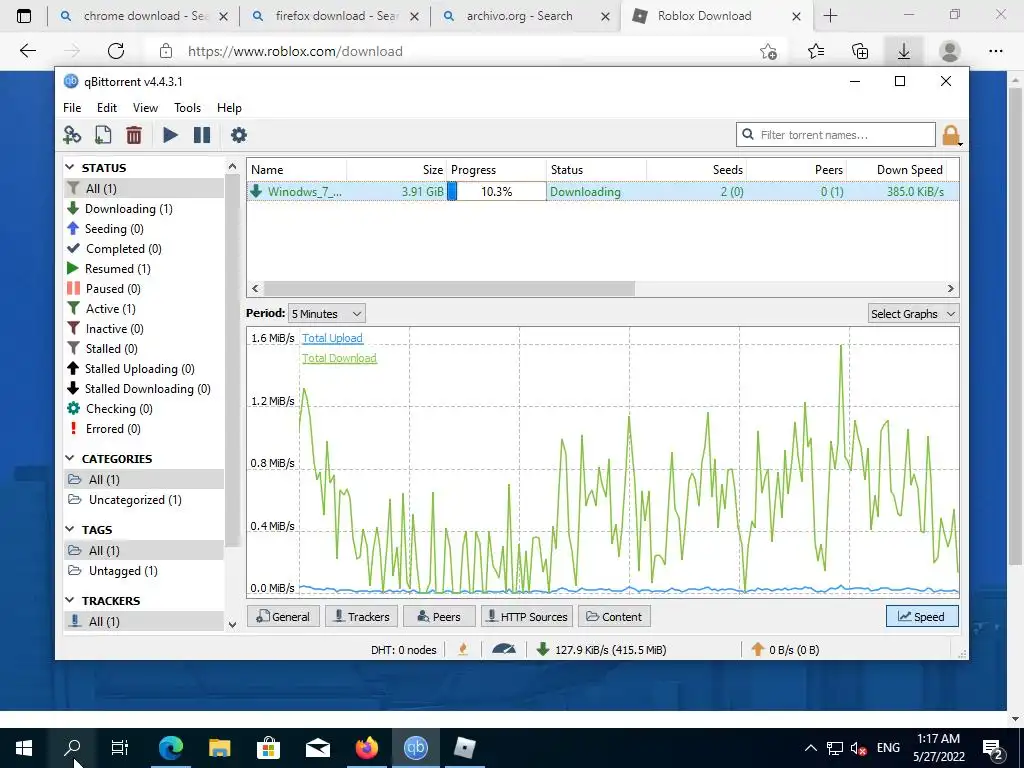
Task: Resume torrents with the blue play icon
Action: [x=170, y=135]
